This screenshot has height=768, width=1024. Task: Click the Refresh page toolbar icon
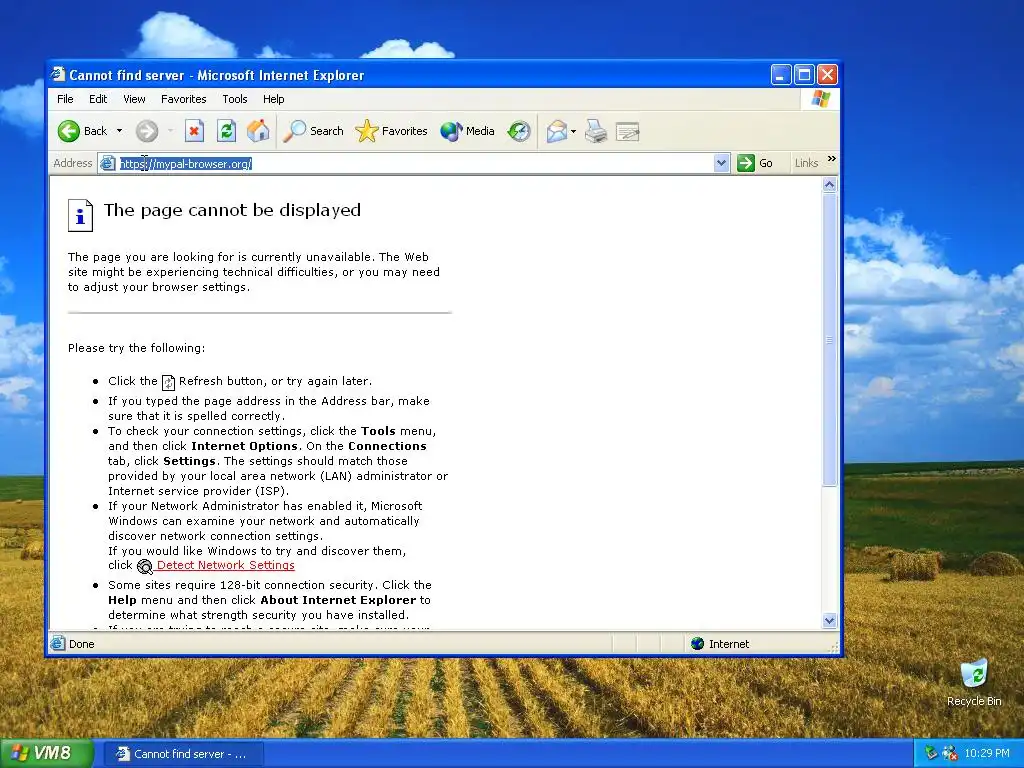point(226,131)
